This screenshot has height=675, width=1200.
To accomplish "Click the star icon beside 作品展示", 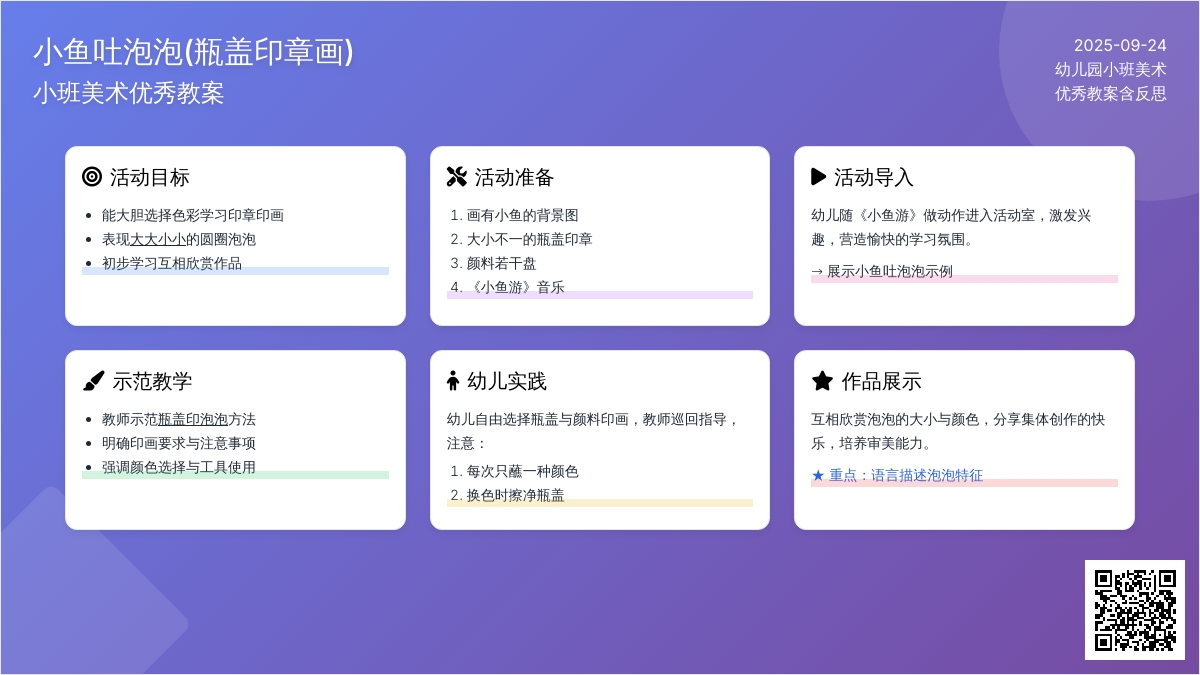I will coord(822,381).
